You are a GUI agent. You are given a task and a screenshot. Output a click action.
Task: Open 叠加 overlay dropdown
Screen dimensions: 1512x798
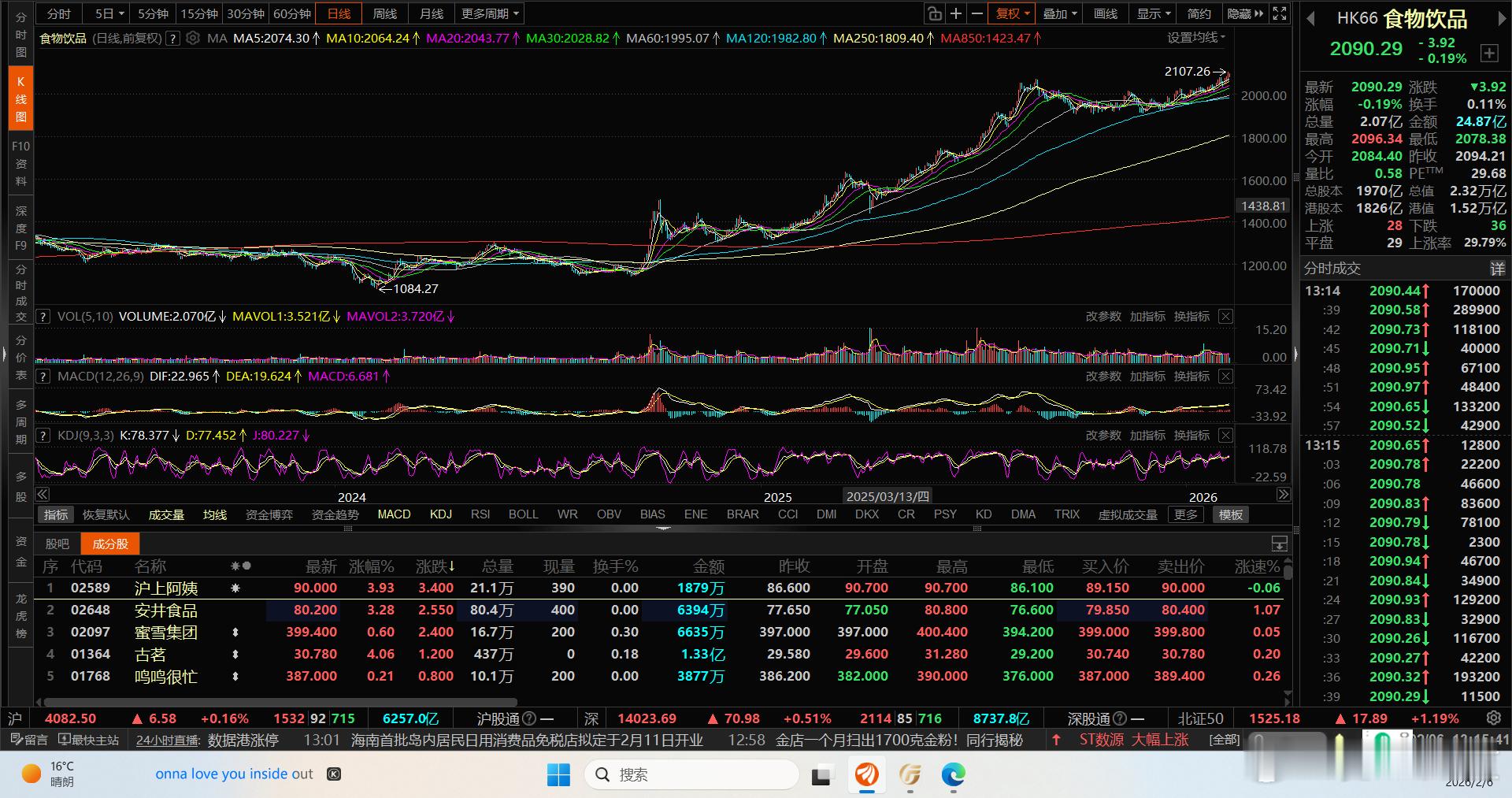coord(1060,13)
